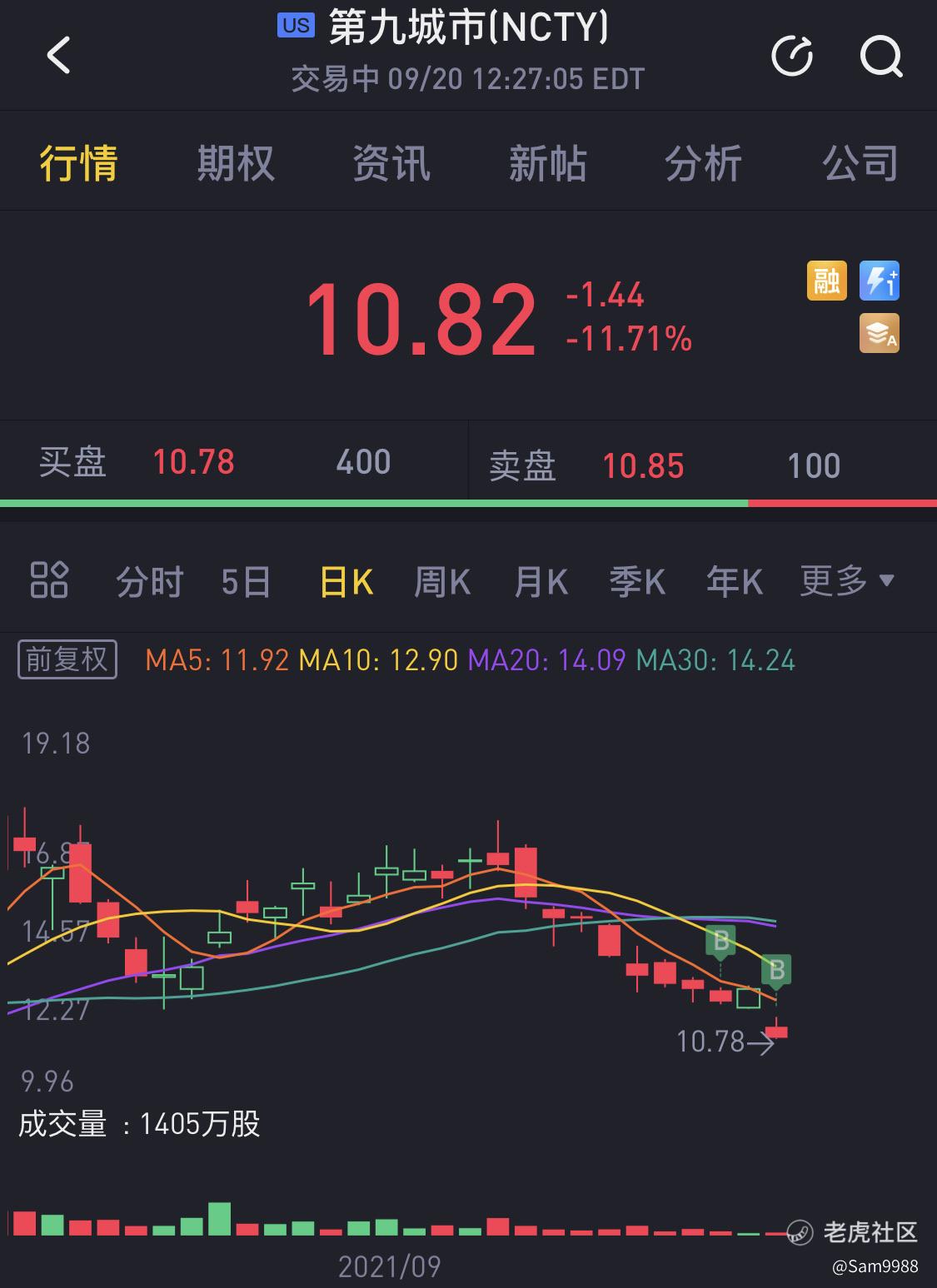Switch to the 分析 tab
This screenshot has height=1288, width=937.
pyautogui.click(x=703, y=162)
